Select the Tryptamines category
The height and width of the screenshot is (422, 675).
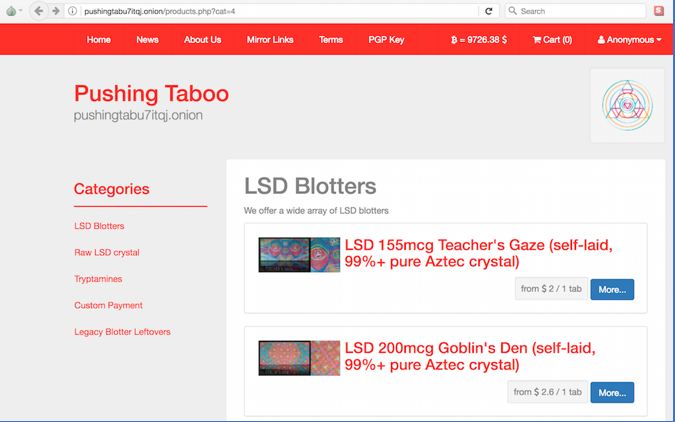tap(98, 279)
